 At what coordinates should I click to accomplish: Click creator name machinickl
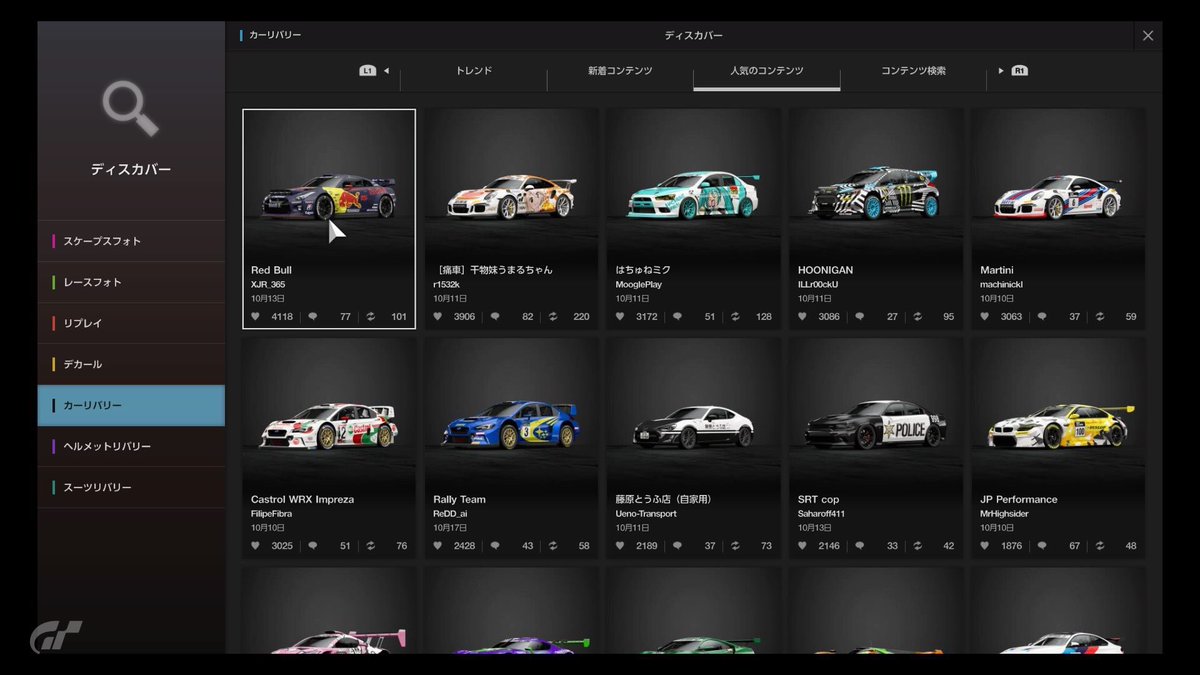[x=1001, y=285]
